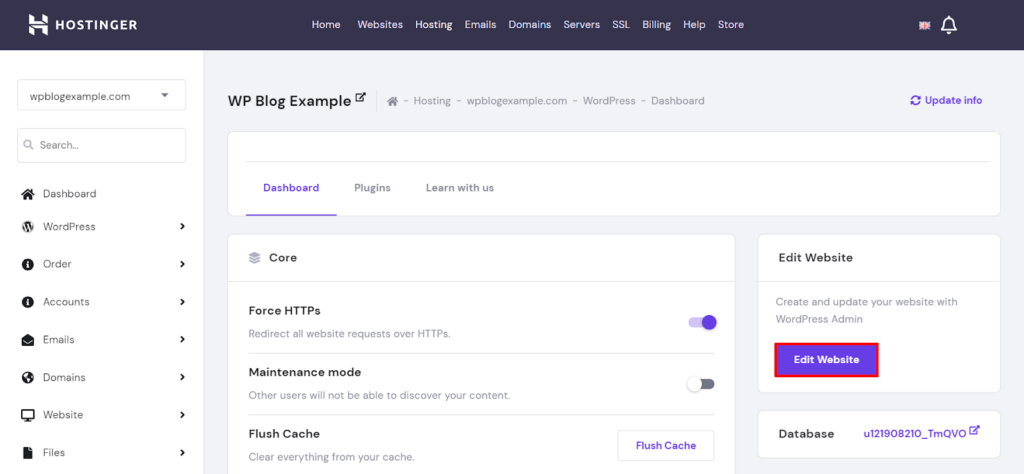Click the refresh icon next to Update info
The width and height of the screenshot is (1024, 474).
click(915, 101)
